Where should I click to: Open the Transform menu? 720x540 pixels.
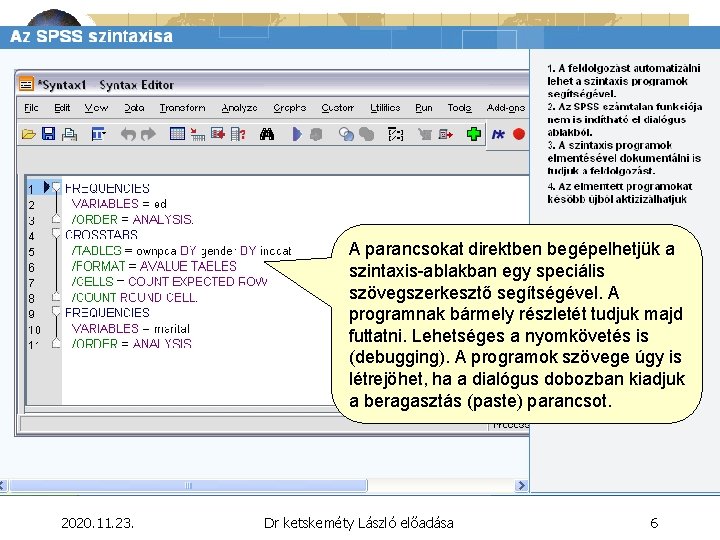pos(182,107)
